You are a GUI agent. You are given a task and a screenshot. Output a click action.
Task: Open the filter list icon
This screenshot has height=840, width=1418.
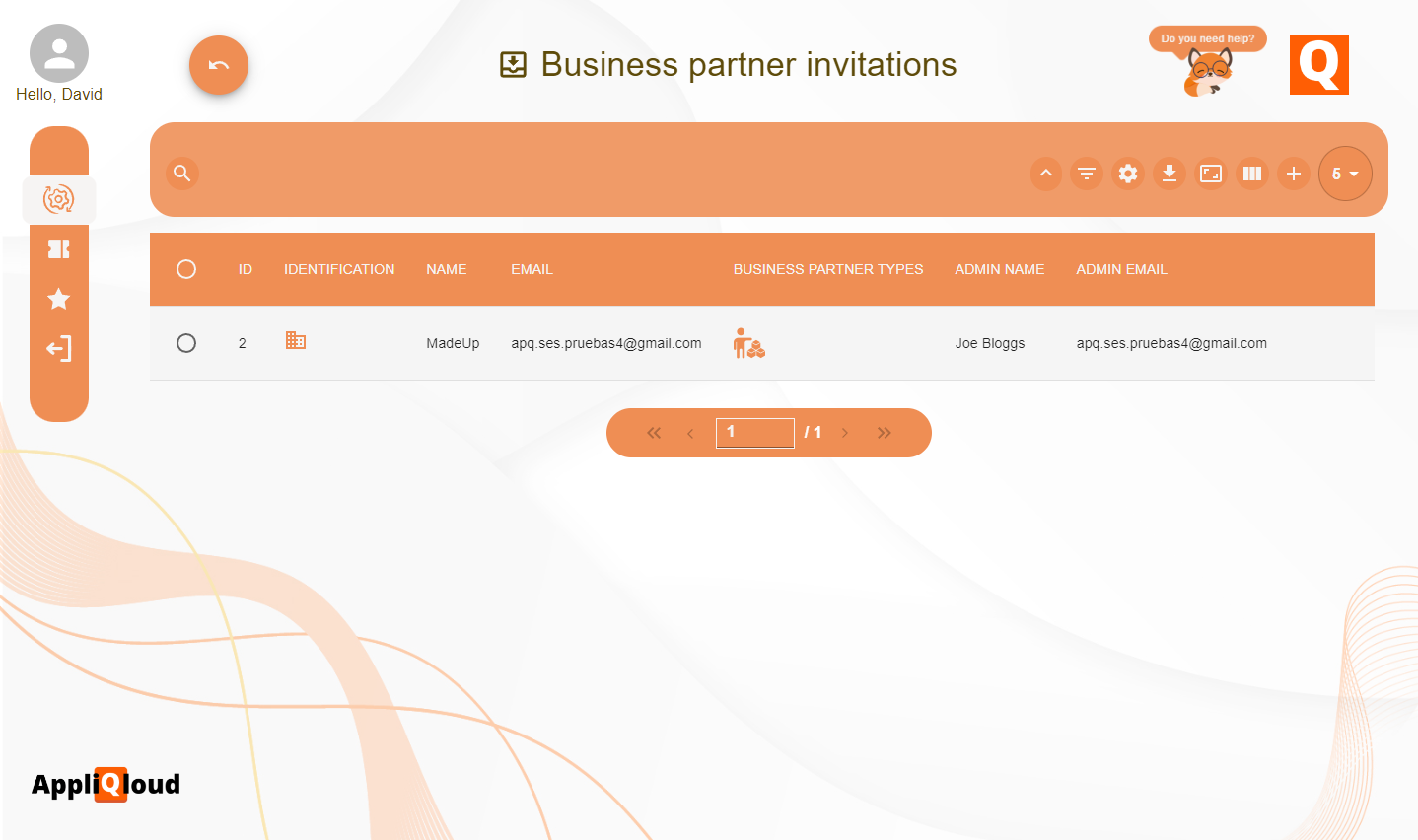click(x=1087, y=174)
